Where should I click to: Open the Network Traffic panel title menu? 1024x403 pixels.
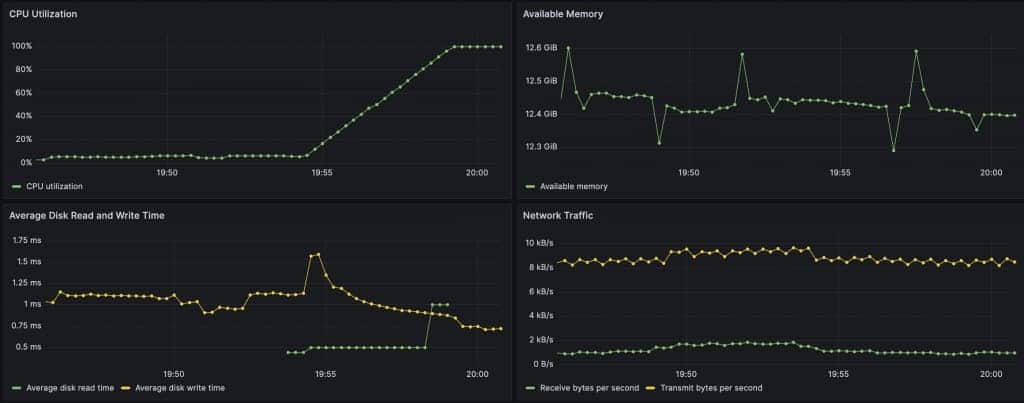pyautogui.click(x=558, y=216)
